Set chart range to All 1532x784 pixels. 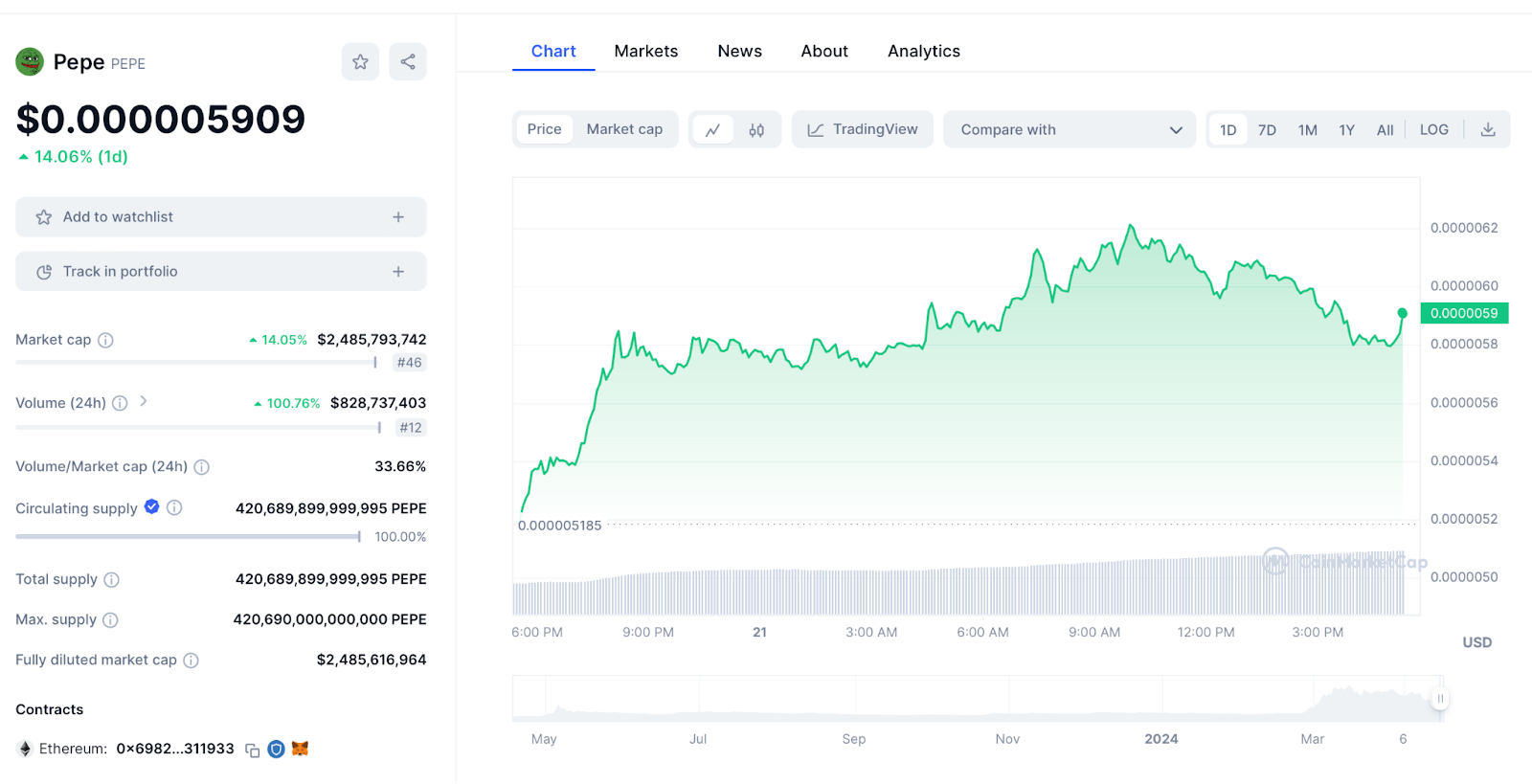(x=1385, y=130)
